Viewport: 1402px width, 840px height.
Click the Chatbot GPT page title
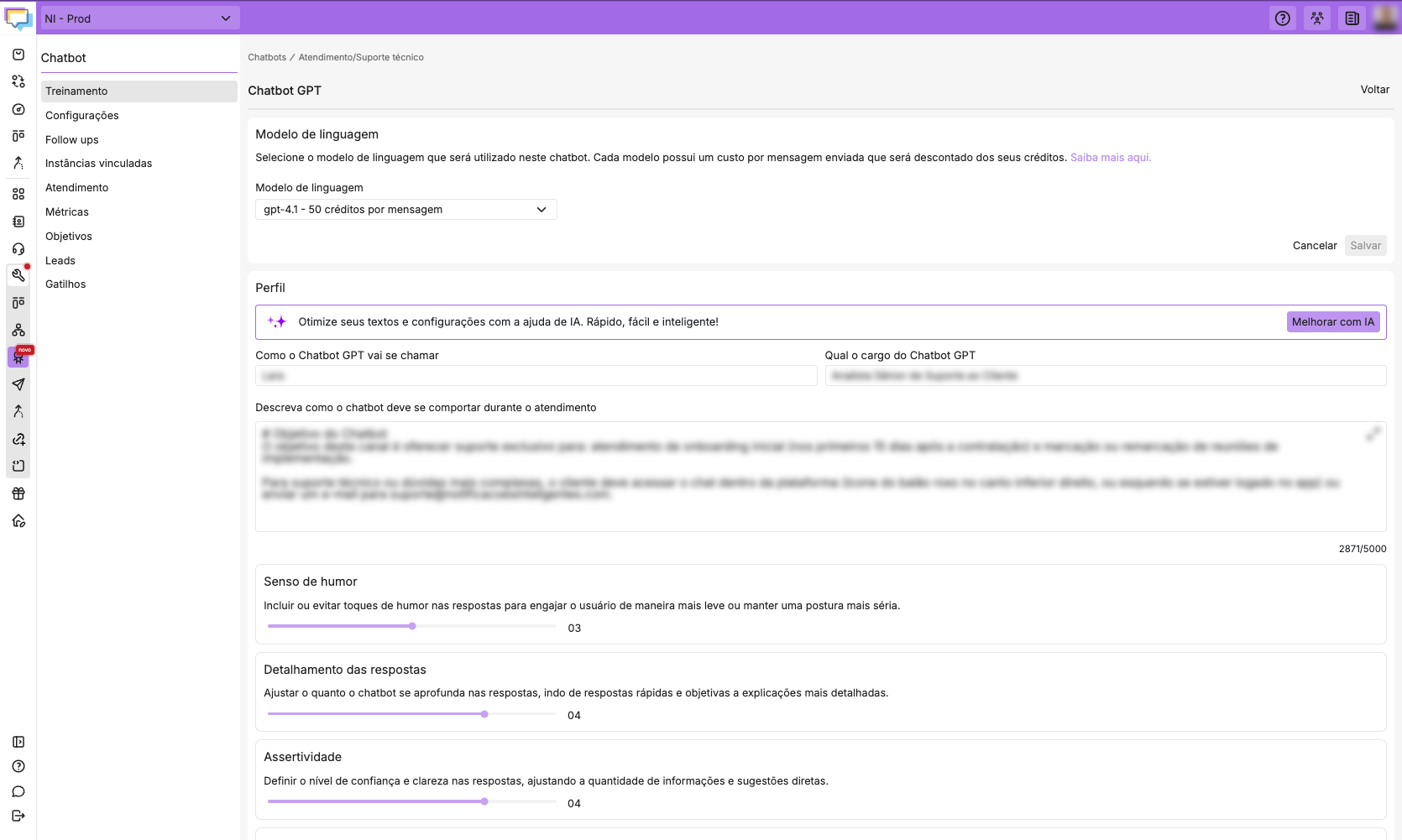285,91
